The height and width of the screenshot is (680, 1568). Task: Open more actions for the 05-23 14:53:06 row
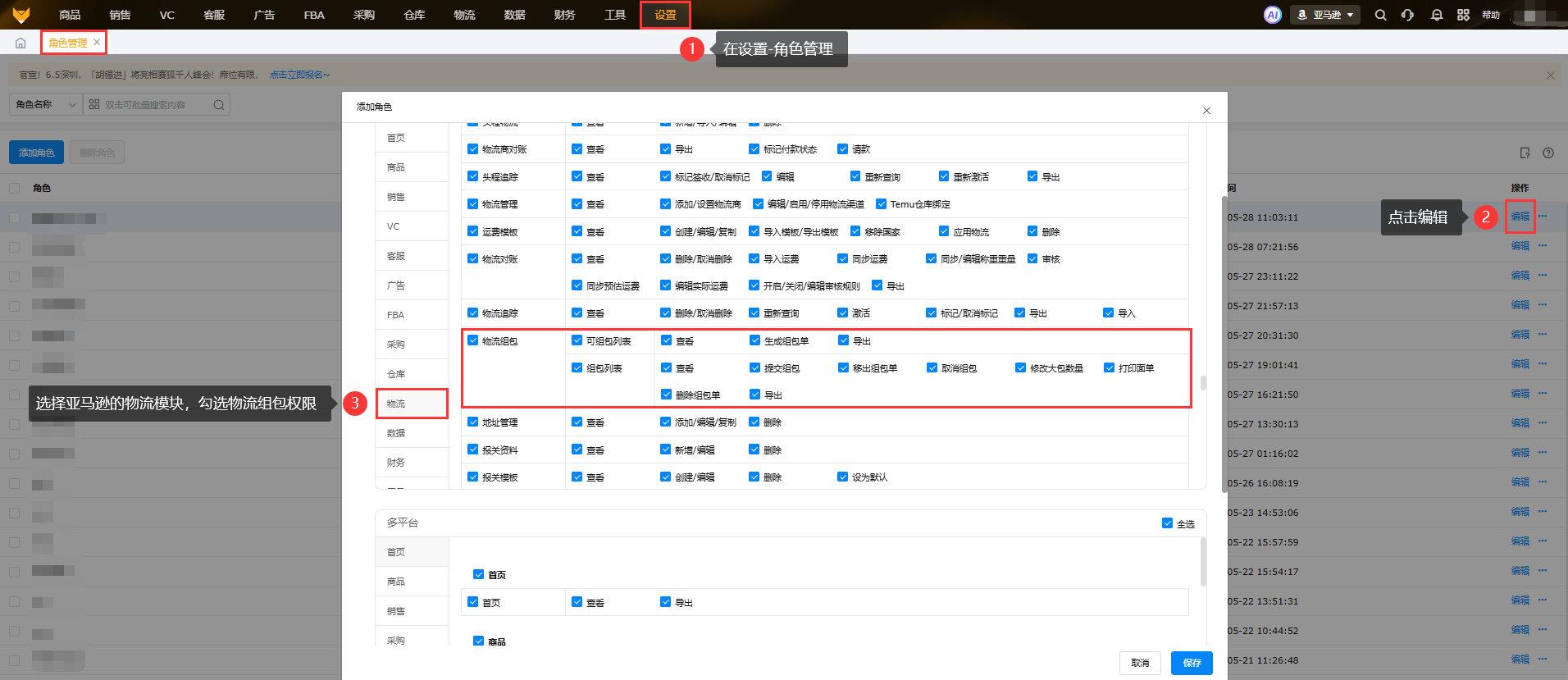tap(1543, 512)
